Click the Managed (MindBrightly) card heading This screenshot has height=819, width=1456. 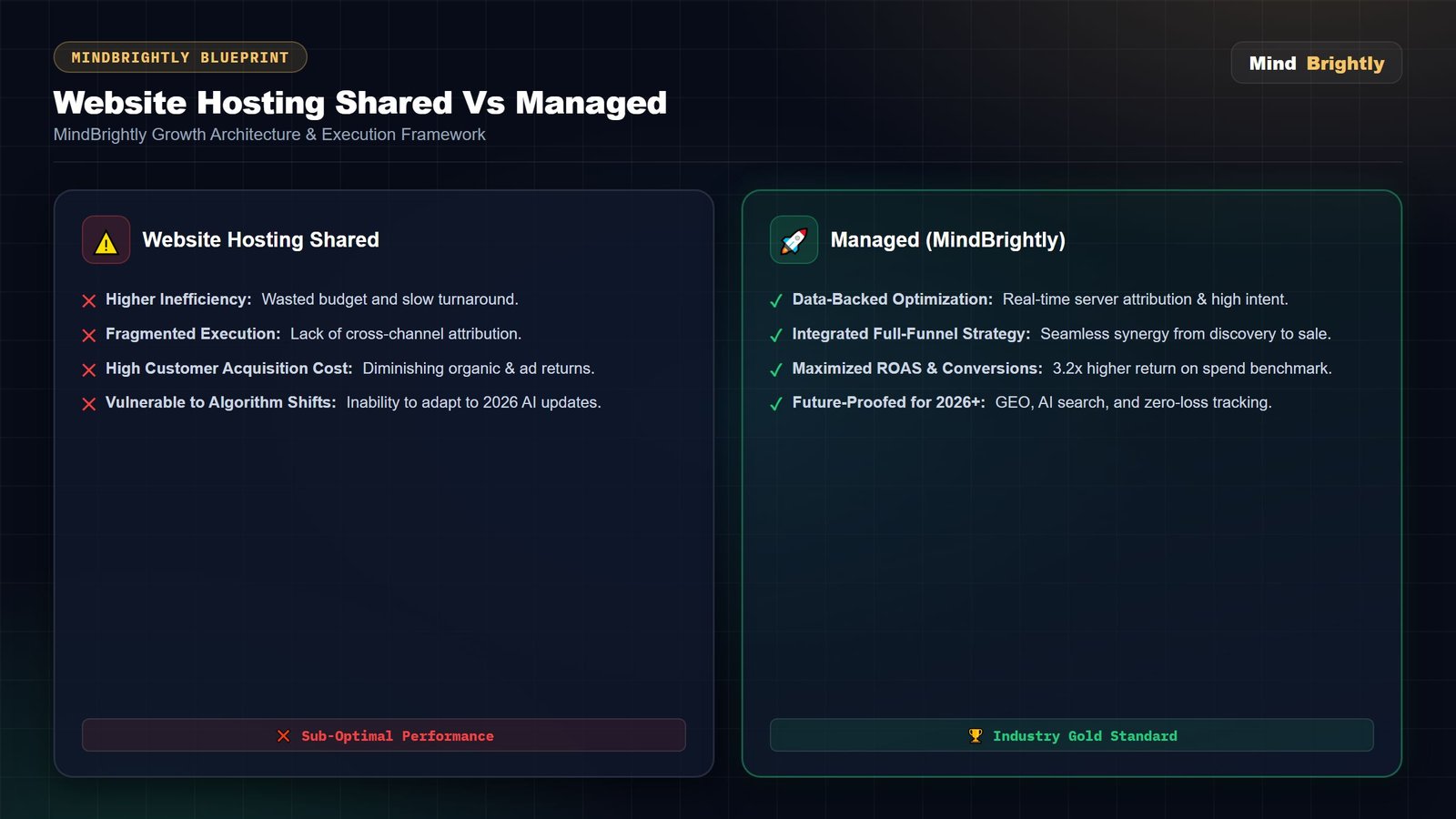pyautogui.click(x=947, y=239)
